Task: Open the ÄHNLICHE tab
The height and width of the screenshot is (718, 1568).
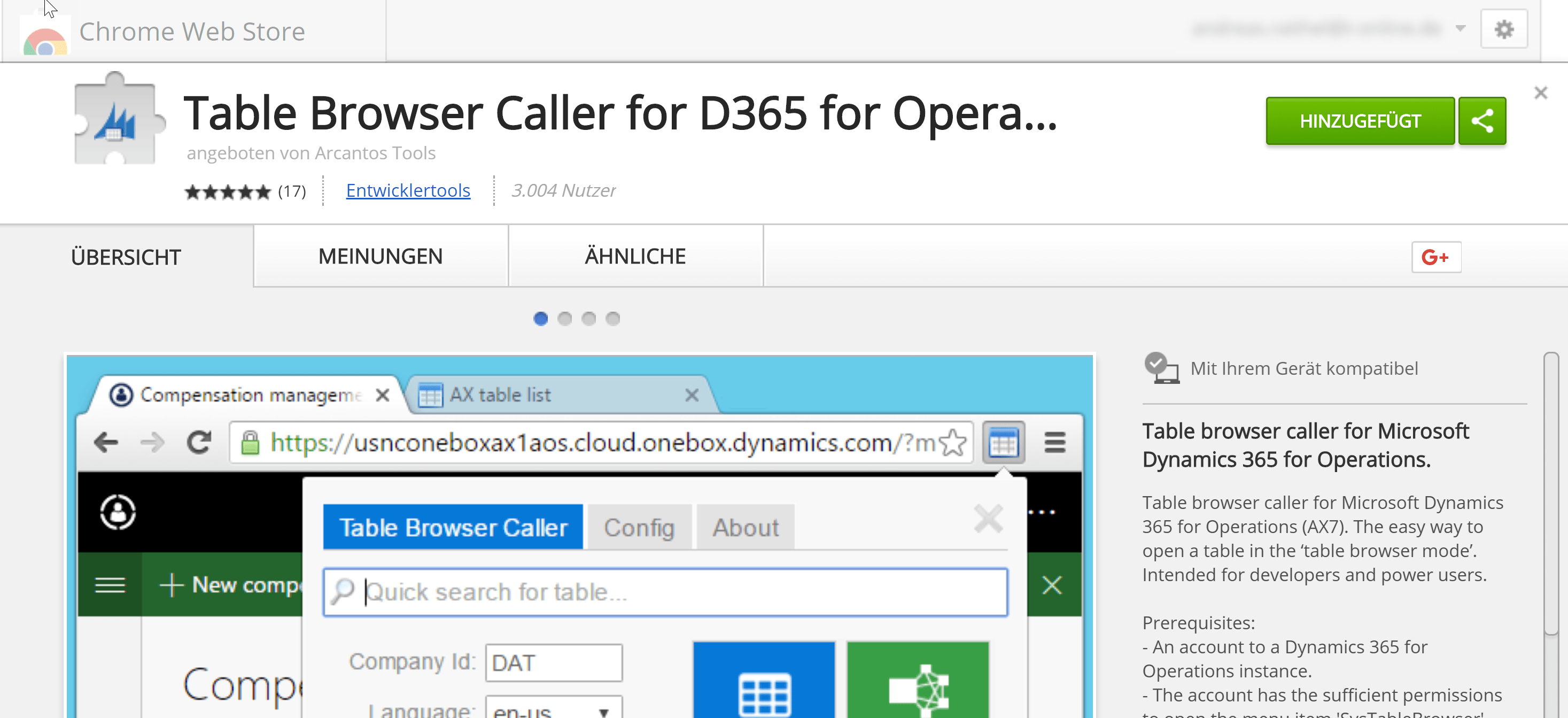Action: (x=635, y=256)
